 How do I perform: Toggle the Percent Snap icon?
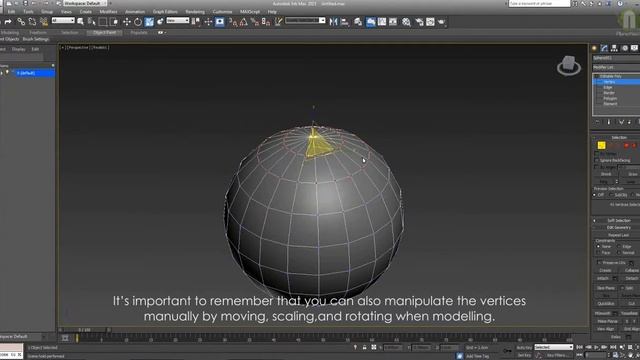click(x=255, y=22)
